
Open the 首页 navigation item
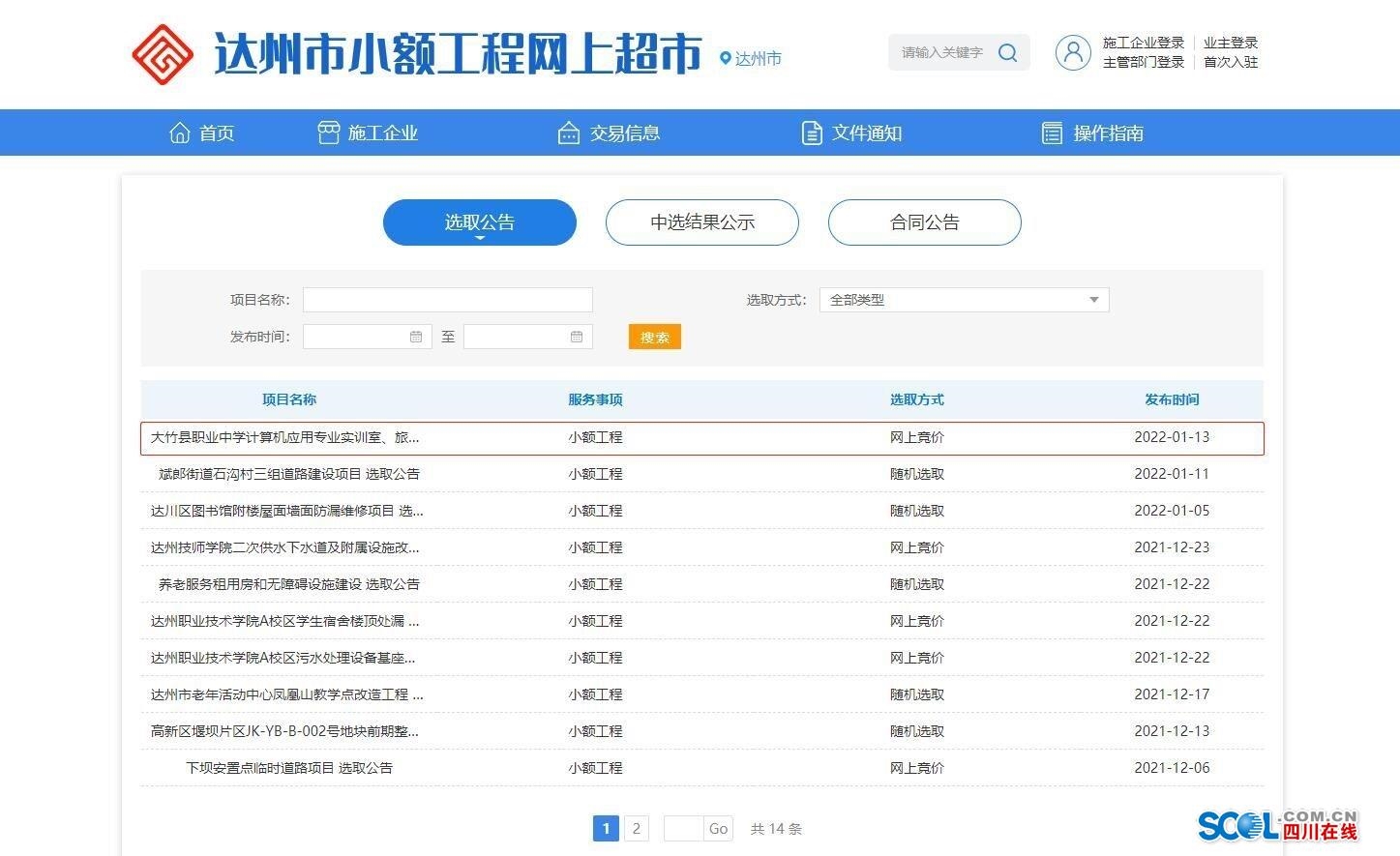(x=202, y=133)
